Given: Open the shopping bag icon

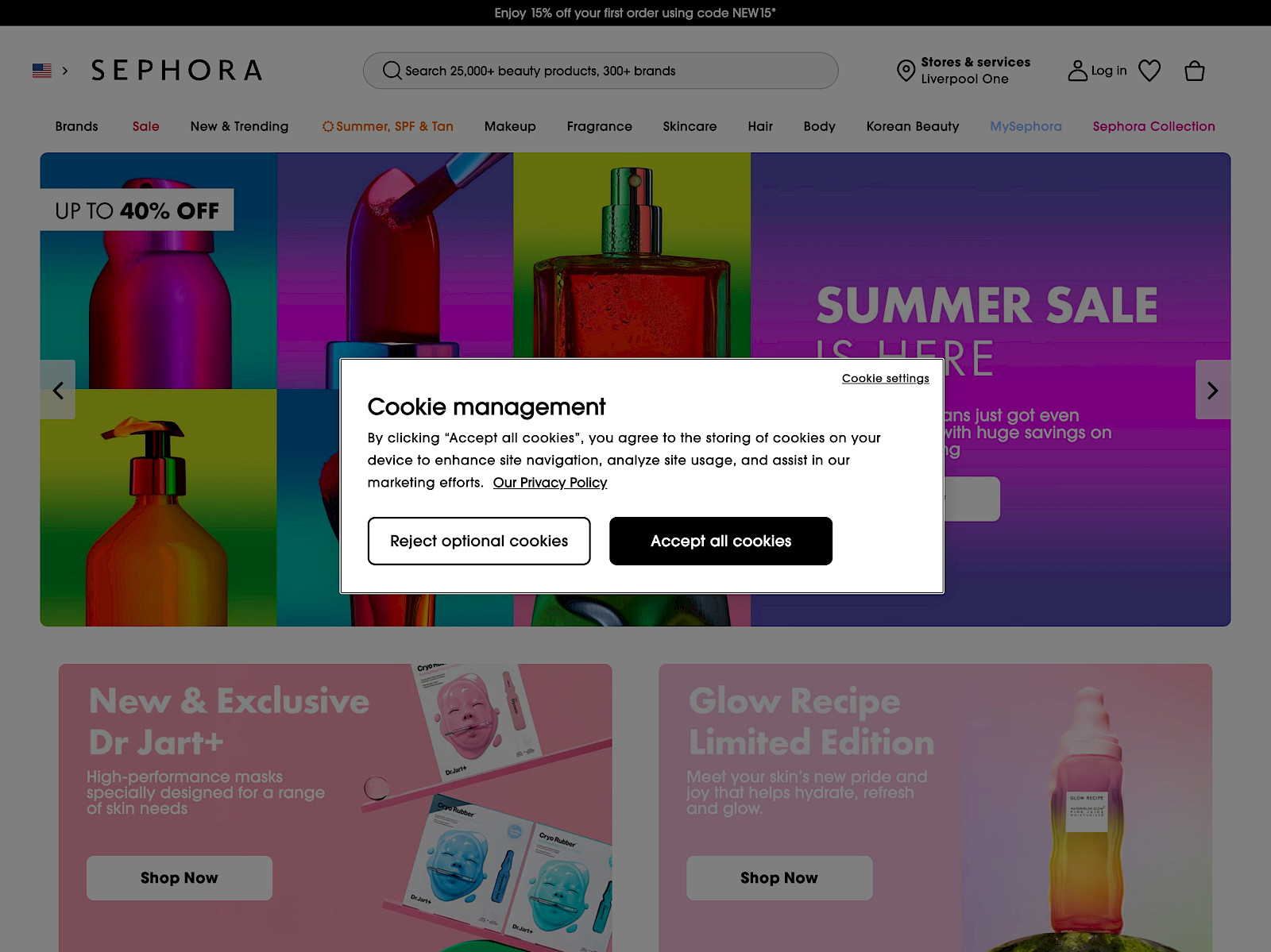Looking at the screenshot, I should click(x=1194, y=71).
